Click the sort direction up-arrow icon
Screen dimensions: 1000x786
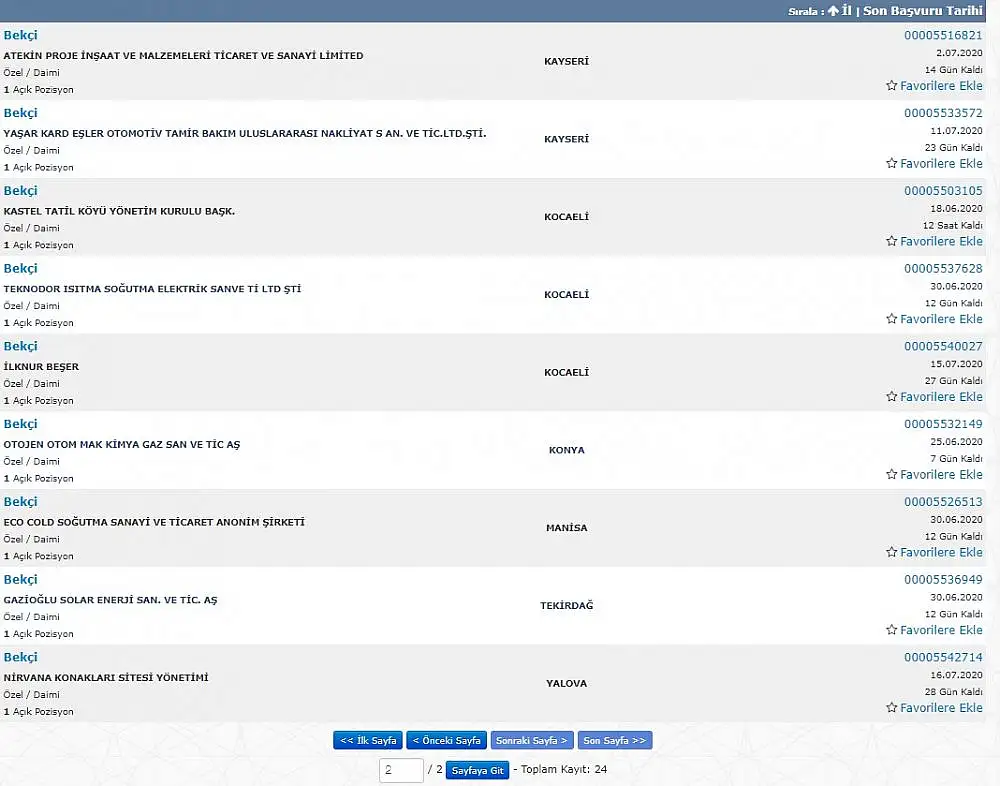click(833, 11)
